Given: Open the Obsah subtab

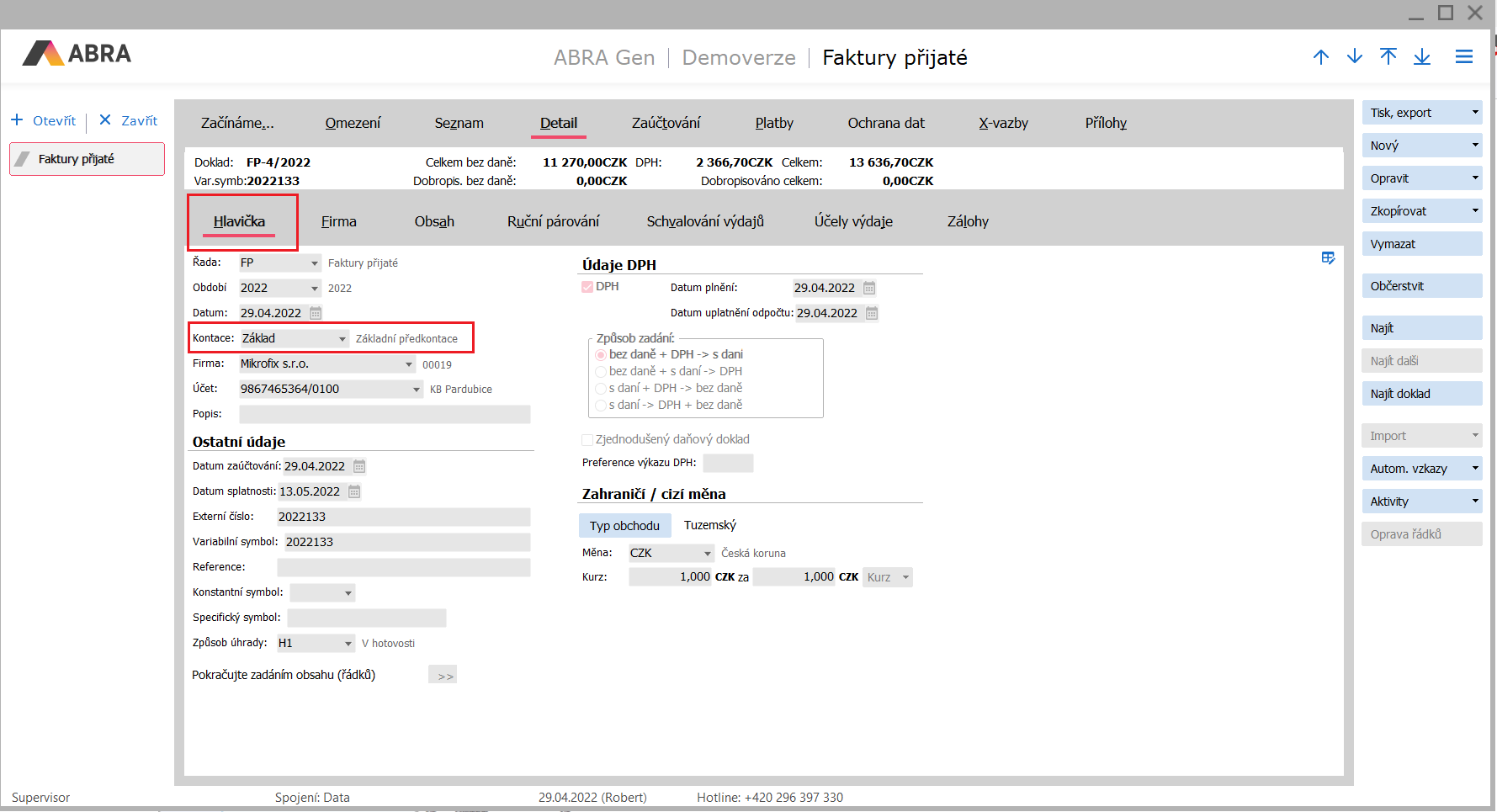Looking at the screenshot, I should (x=434, y=221).
